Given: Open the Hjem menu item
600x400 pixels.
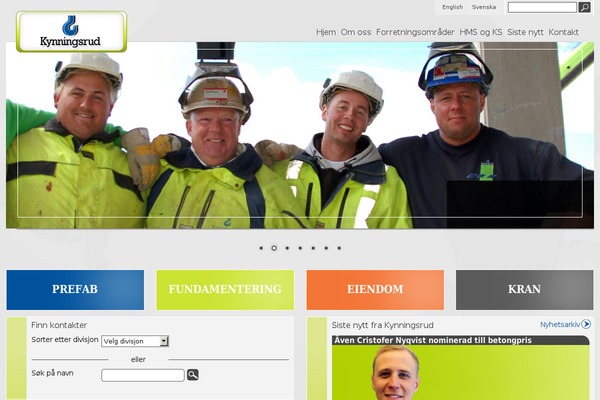Looking at the screenshot, I should coord(326,32).
